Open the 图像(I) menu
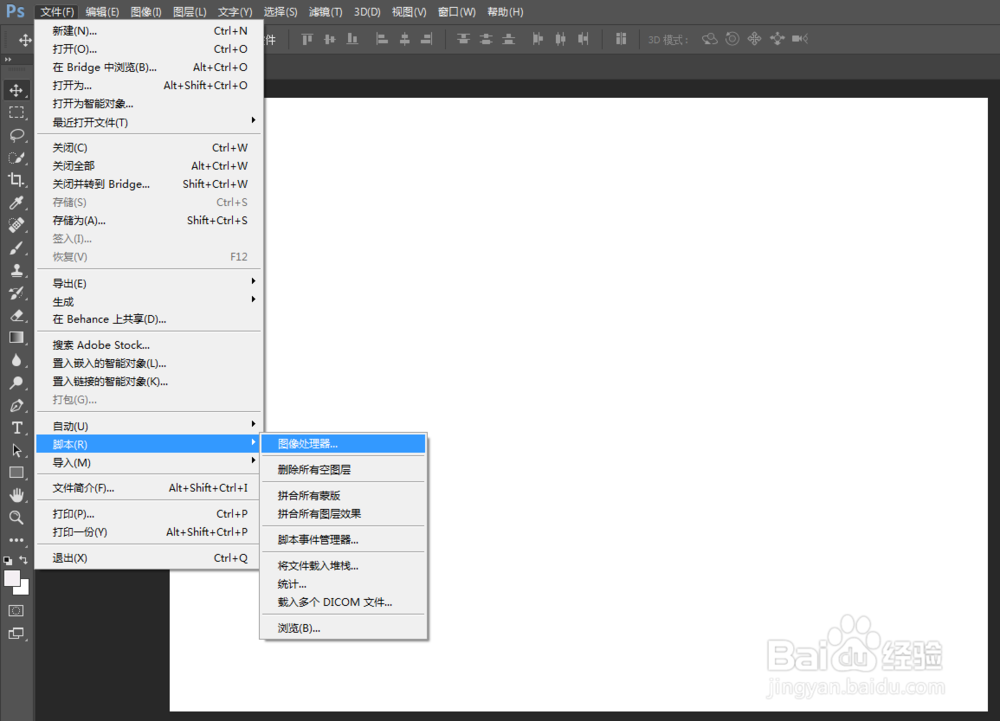 146,12
